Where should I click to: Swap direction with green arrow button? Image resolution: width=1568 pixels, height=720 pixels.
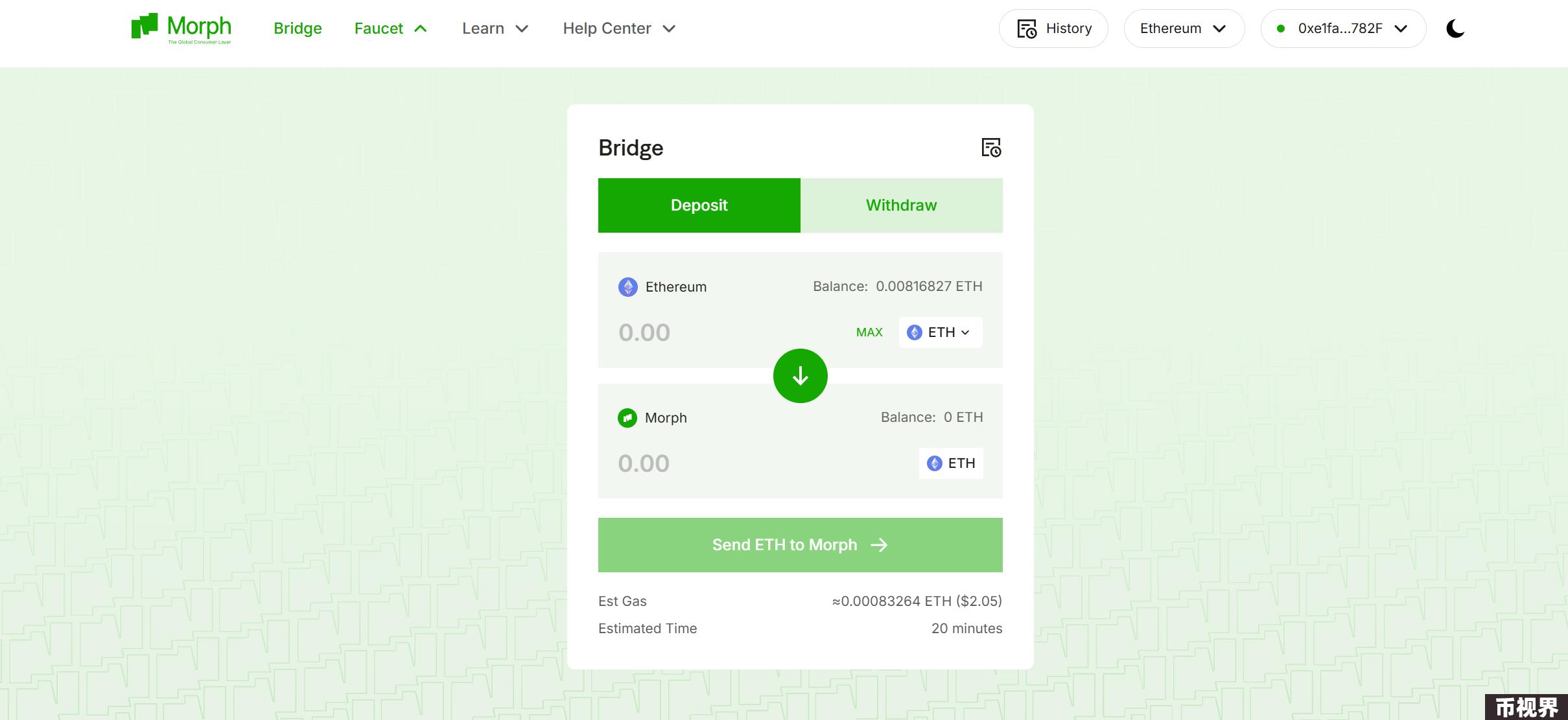coord(801,376)
